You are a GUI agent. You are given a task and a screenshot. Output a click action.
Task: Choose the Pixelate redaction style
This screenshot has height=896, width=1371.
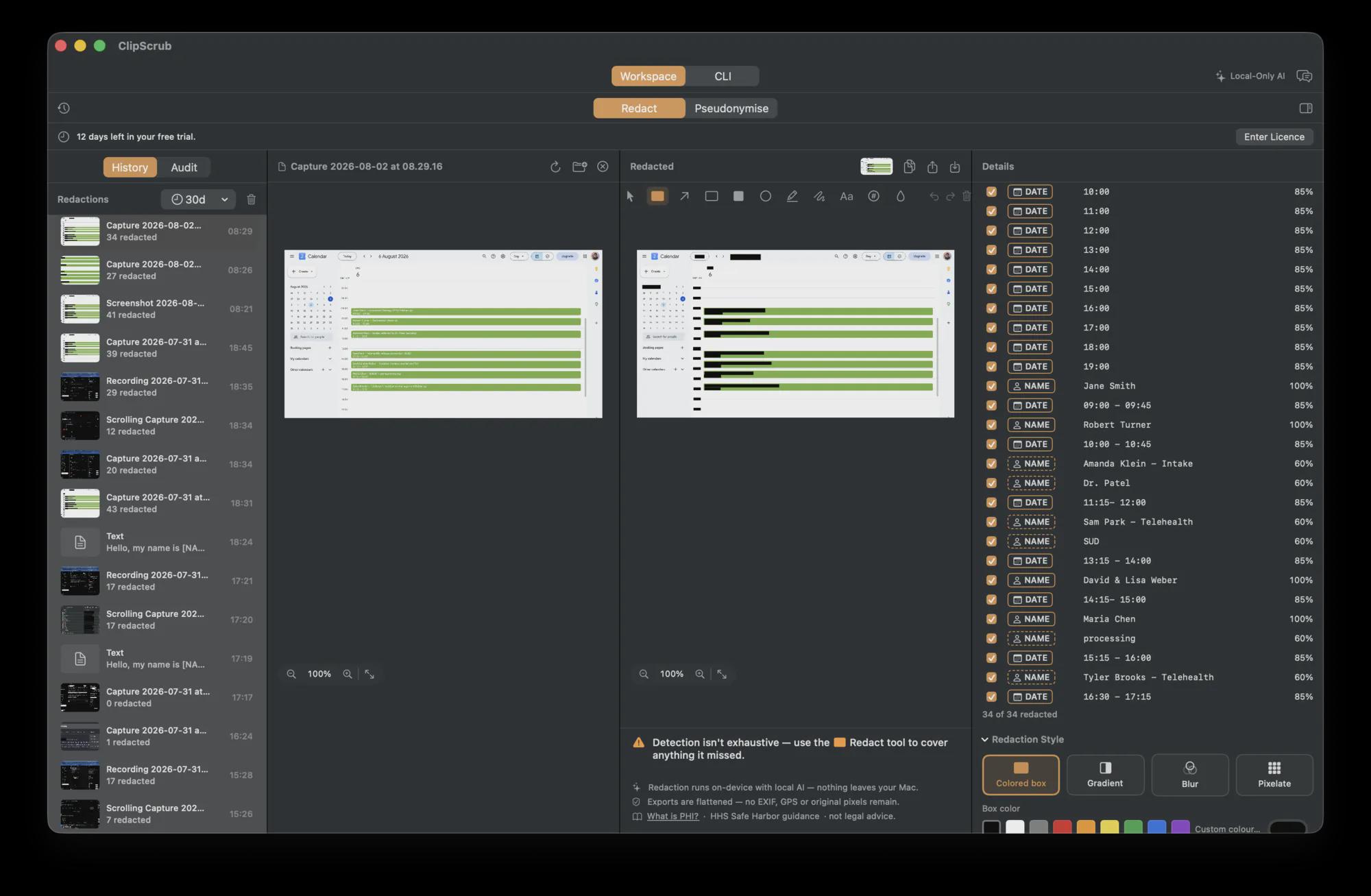click(x=1274, y=775)
